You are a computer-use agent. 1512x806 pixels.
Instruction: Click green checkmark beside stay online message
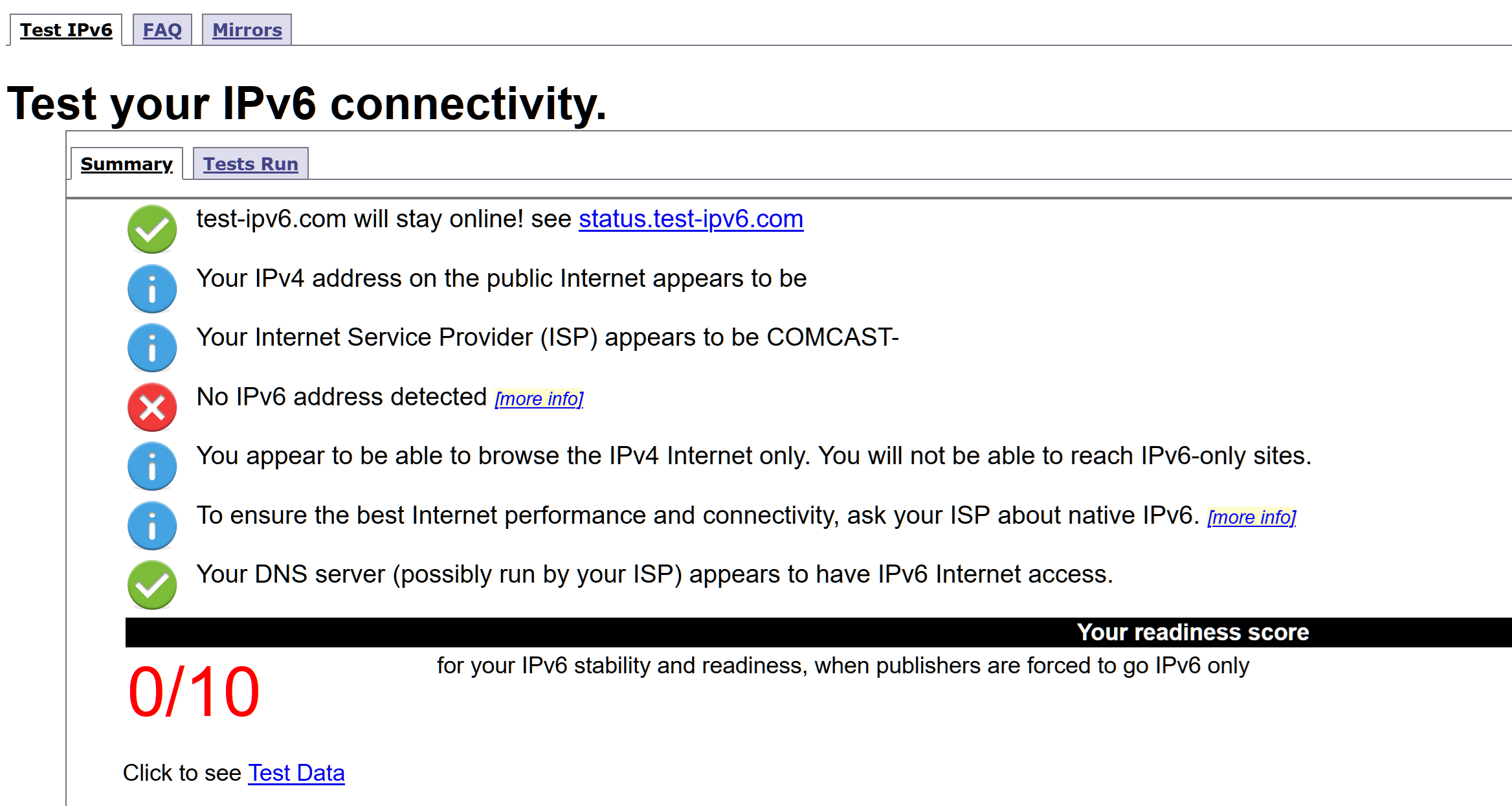pyautogui.click(x=152, y=229)
